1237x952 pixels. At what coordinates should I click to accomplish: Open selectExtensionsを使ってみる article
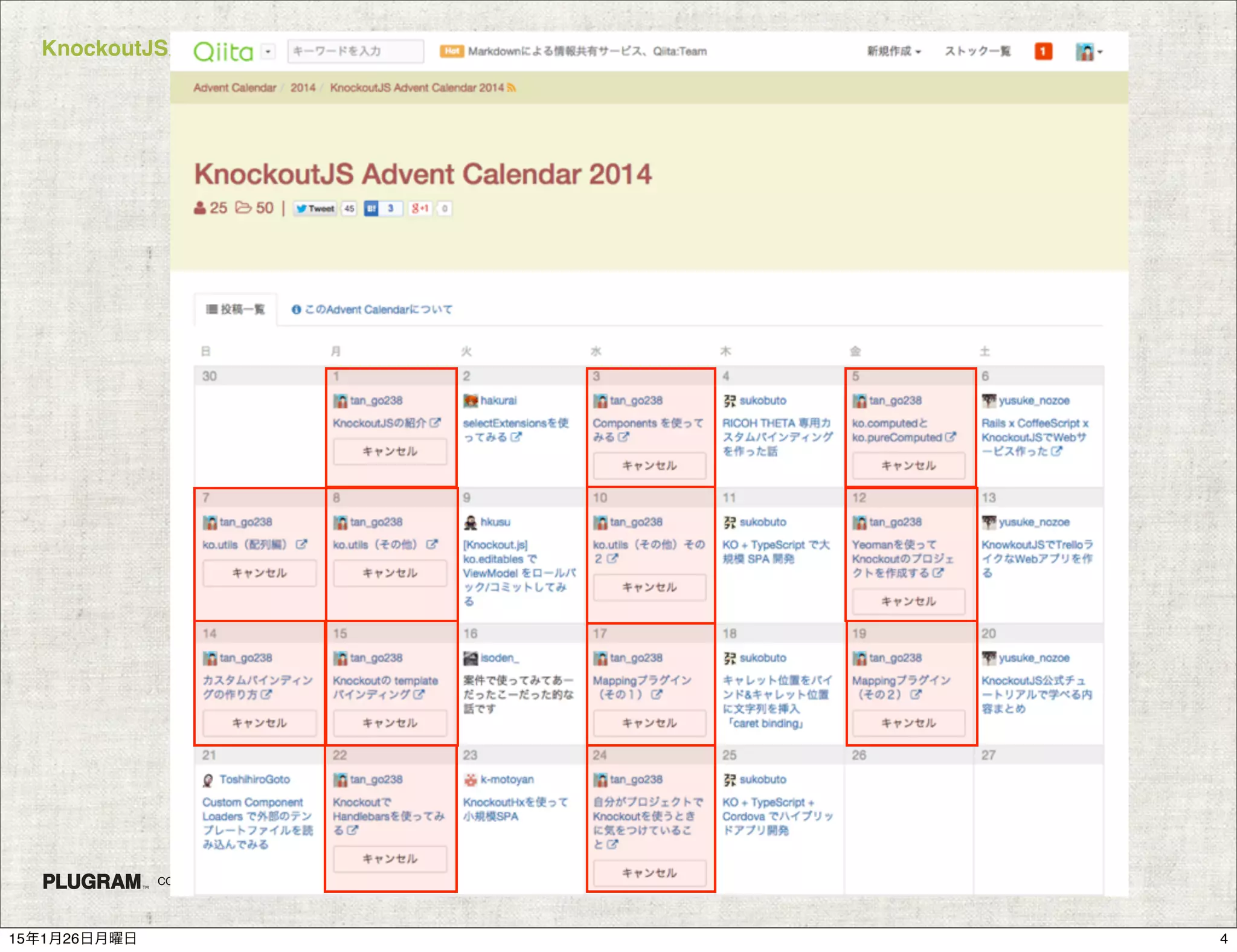pos(515,429)
